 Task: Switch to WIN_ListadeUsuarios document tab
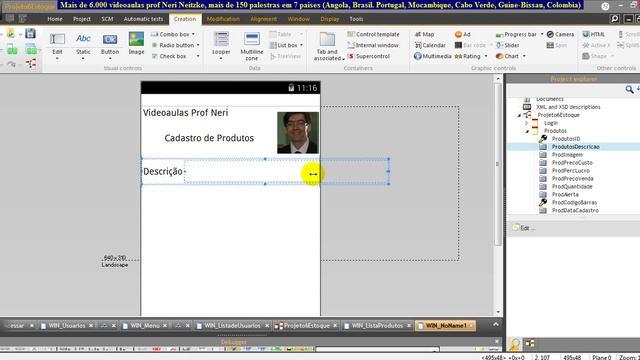click(232, 326)
